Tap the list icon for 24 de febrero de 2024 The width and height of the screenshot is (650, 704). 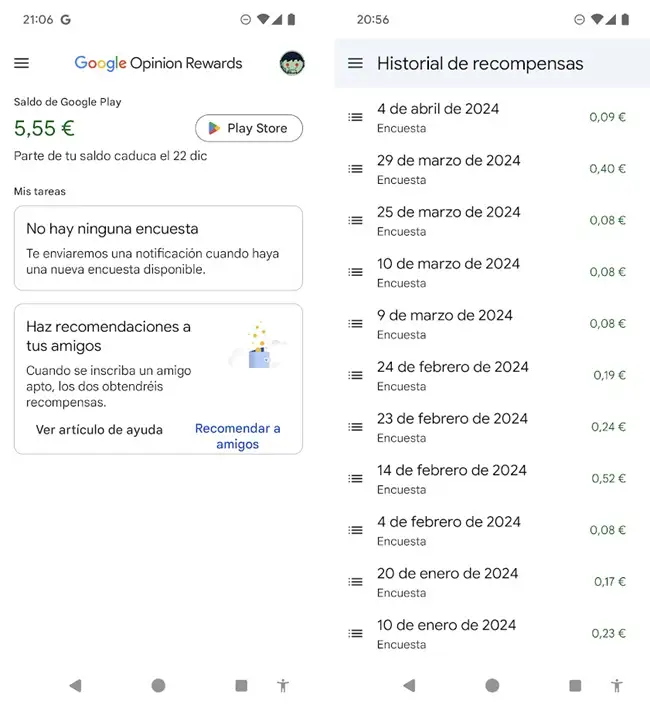tap(355, 375)
